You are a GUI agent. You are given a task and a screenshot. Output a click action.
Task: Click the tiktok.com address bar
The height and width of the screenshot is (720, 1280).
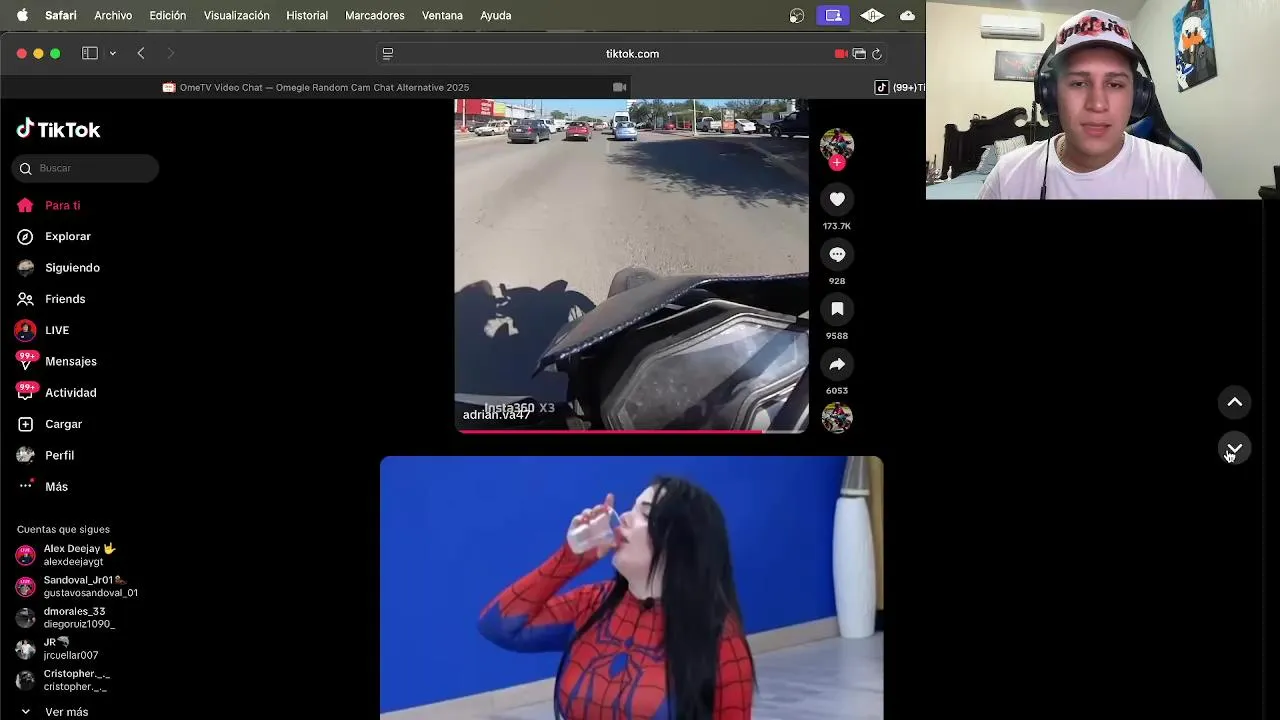click(x=632, y=54)
